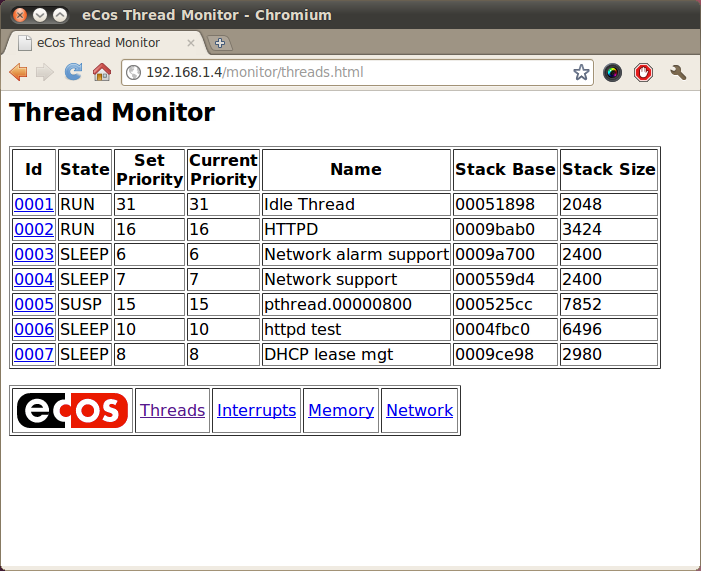Screen dimensions: 701x571
Task: Click the Stack Base column header
Action: (506, 170)
